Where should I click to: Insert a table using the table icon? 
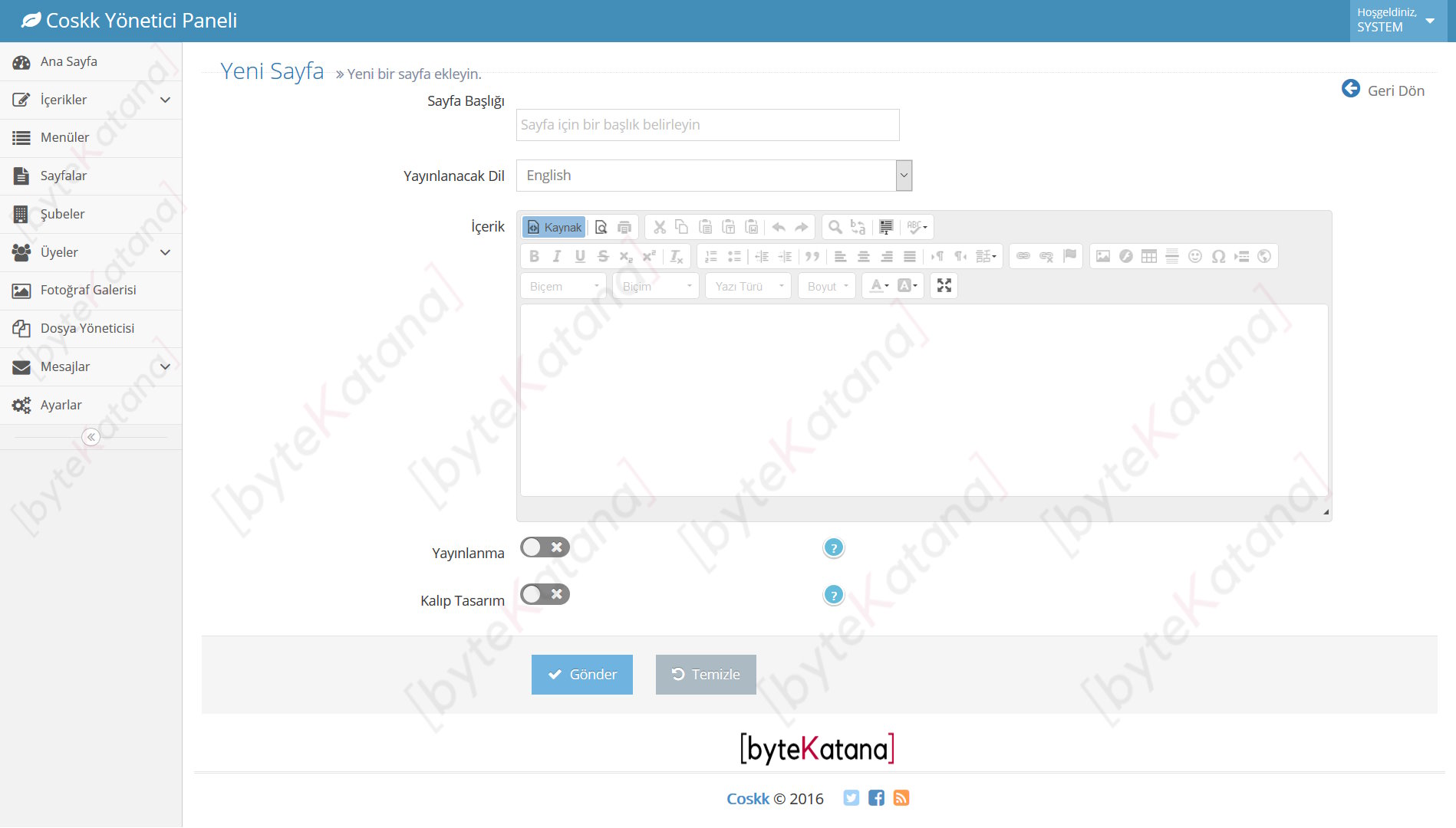1148,257
